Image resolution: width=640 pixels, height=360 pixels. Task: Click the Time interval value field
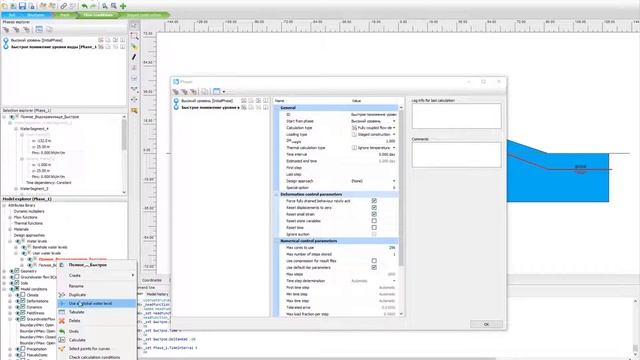(374, 154)
